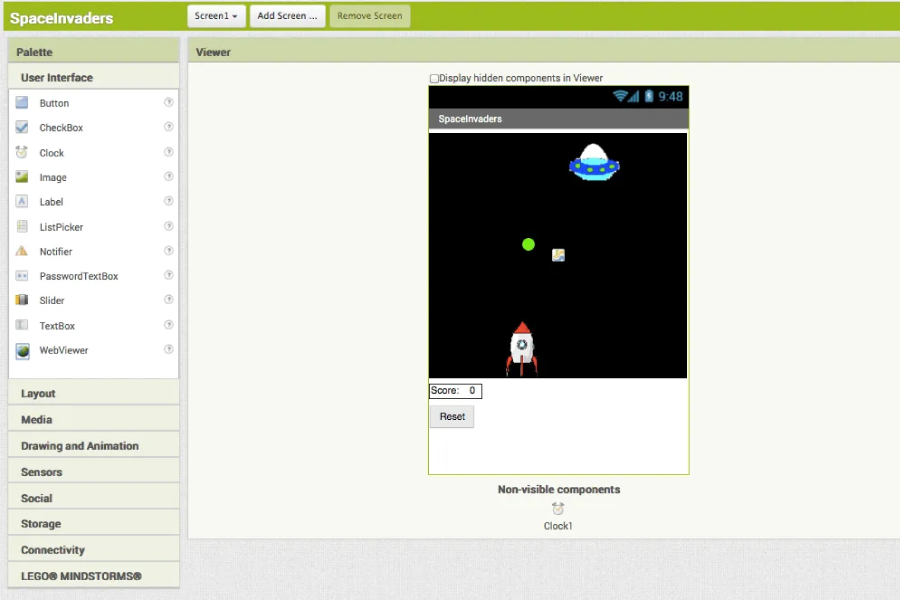Open help for the TextBox component

(169, 324)
